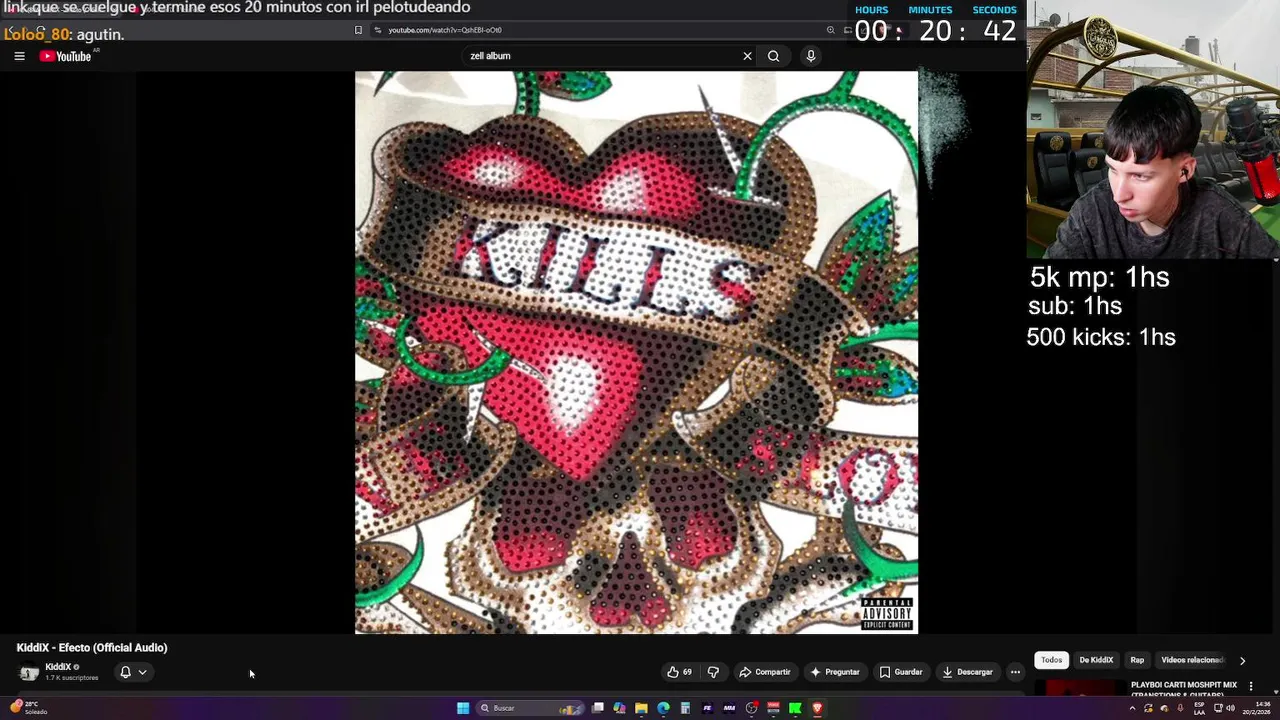
Task: Go to the YouTube home logo
Action: [x=65, y=56]
